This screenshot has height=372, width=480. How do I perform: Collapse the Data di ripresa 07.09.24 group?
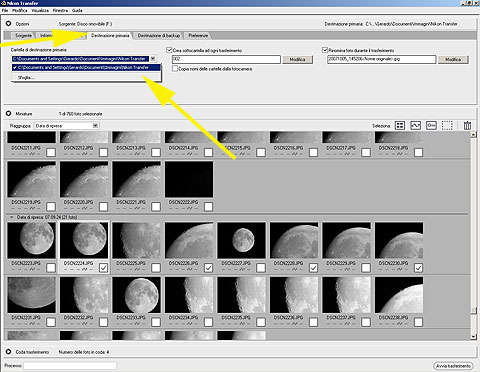point(12,217)
